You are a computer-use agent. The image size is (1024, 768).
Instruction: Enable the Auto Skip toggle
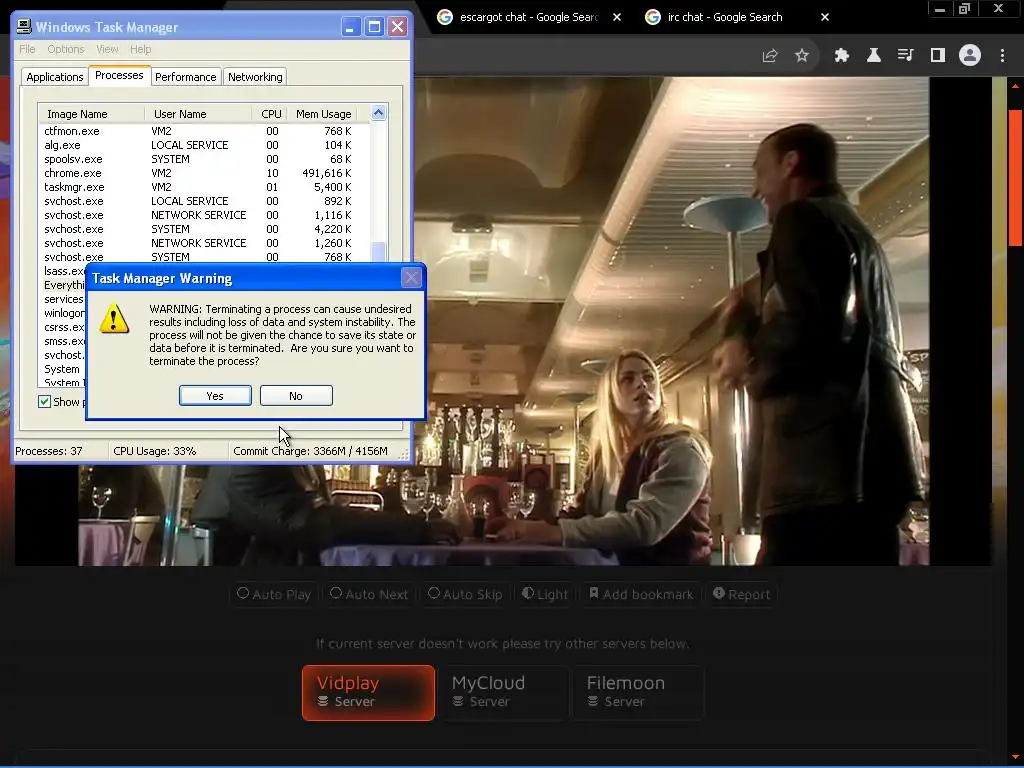pos(466,594)
